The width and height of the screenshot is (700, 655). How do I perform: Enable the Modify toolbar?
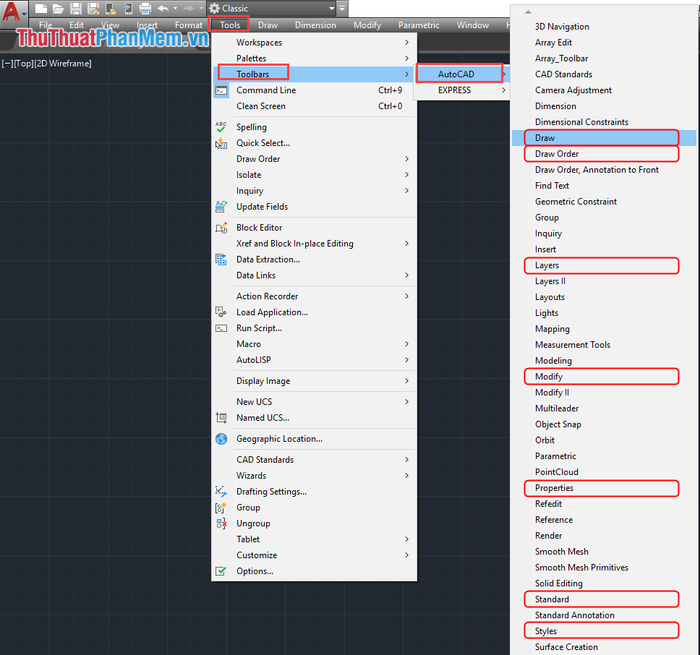coord(604,376)
